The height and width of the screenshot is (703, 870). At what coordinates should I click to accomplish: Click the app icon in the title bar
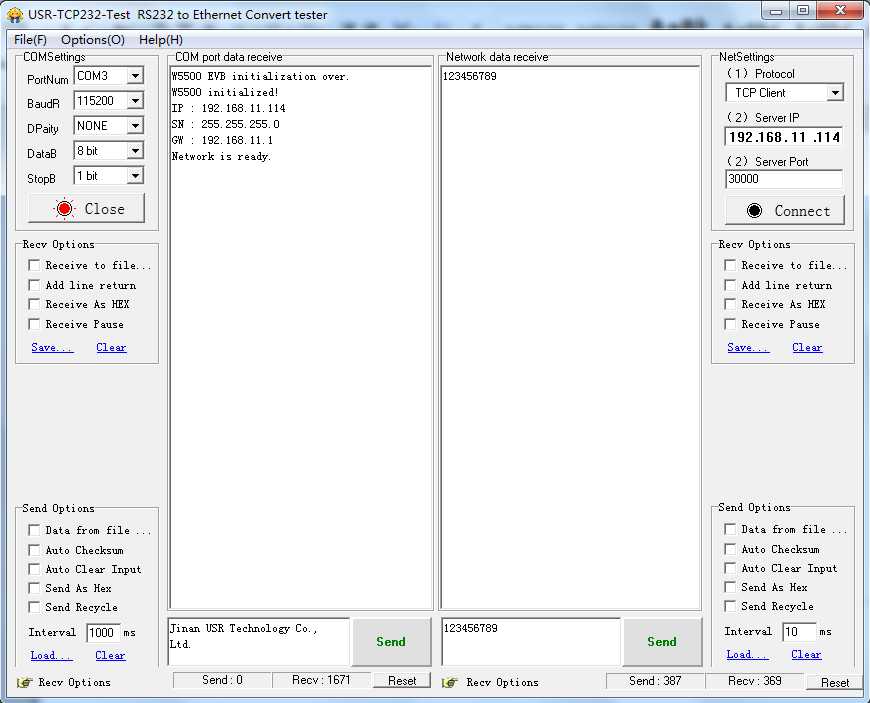[15, 15]
